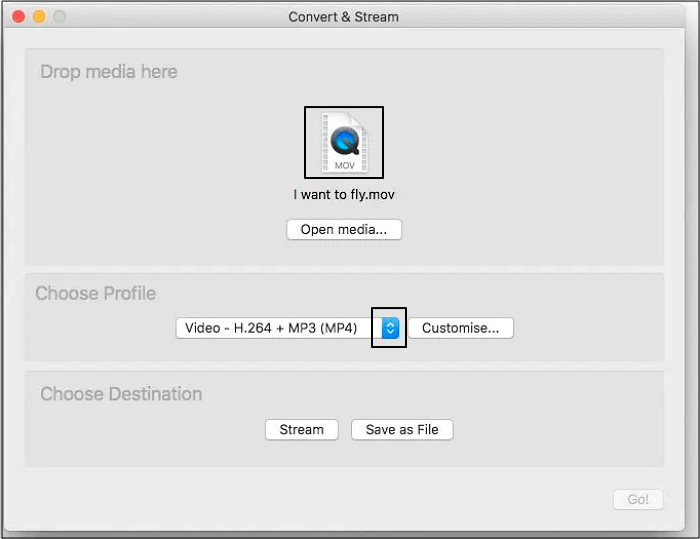Open the Customise... profile editor
The width and height of the screenshot is (700, 539).
[x=460, y=328]
